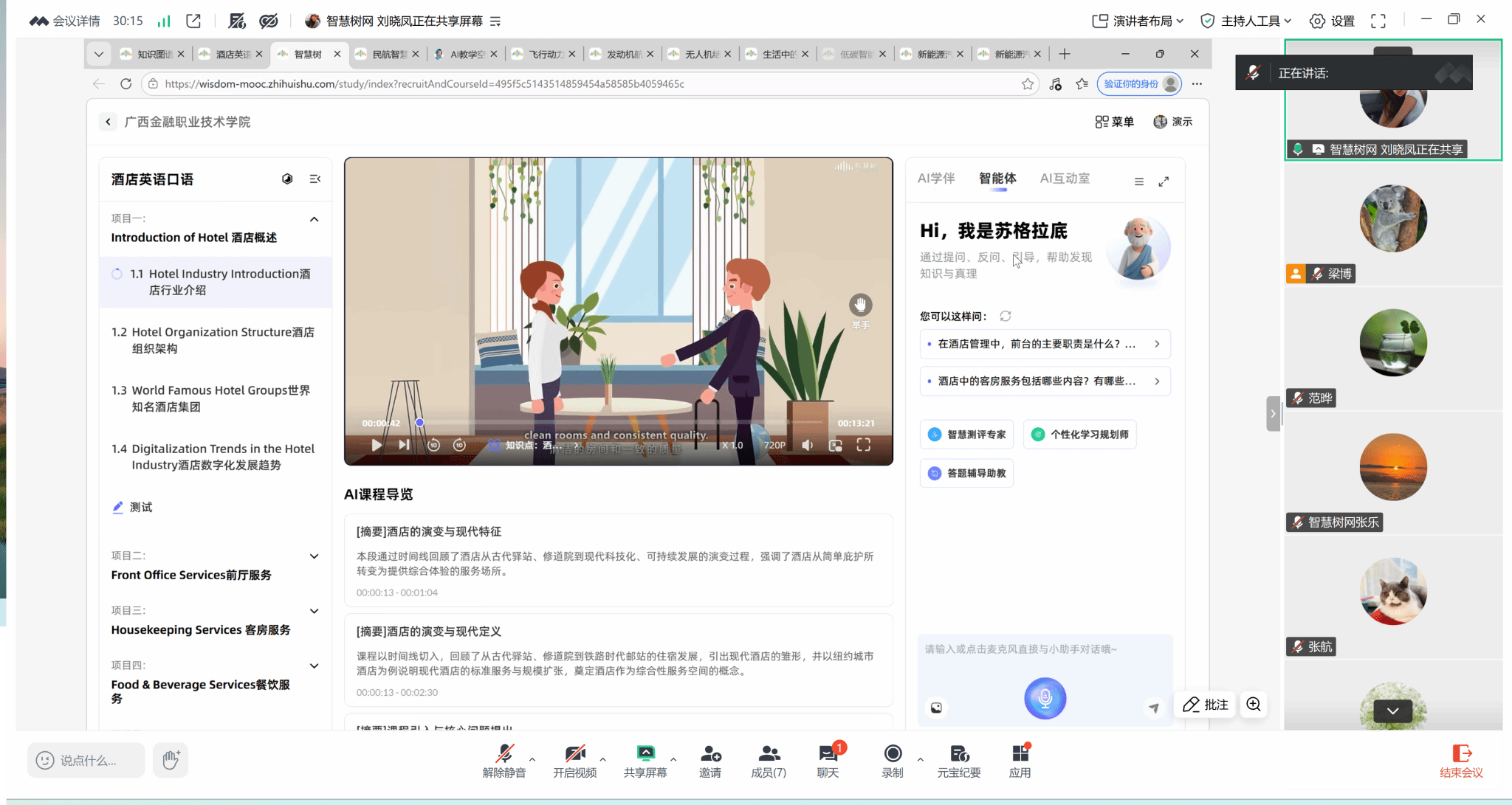Open the 批注 annotation tool
The width and height of the screenshot is (1512, 805).
click(1205, 705)
